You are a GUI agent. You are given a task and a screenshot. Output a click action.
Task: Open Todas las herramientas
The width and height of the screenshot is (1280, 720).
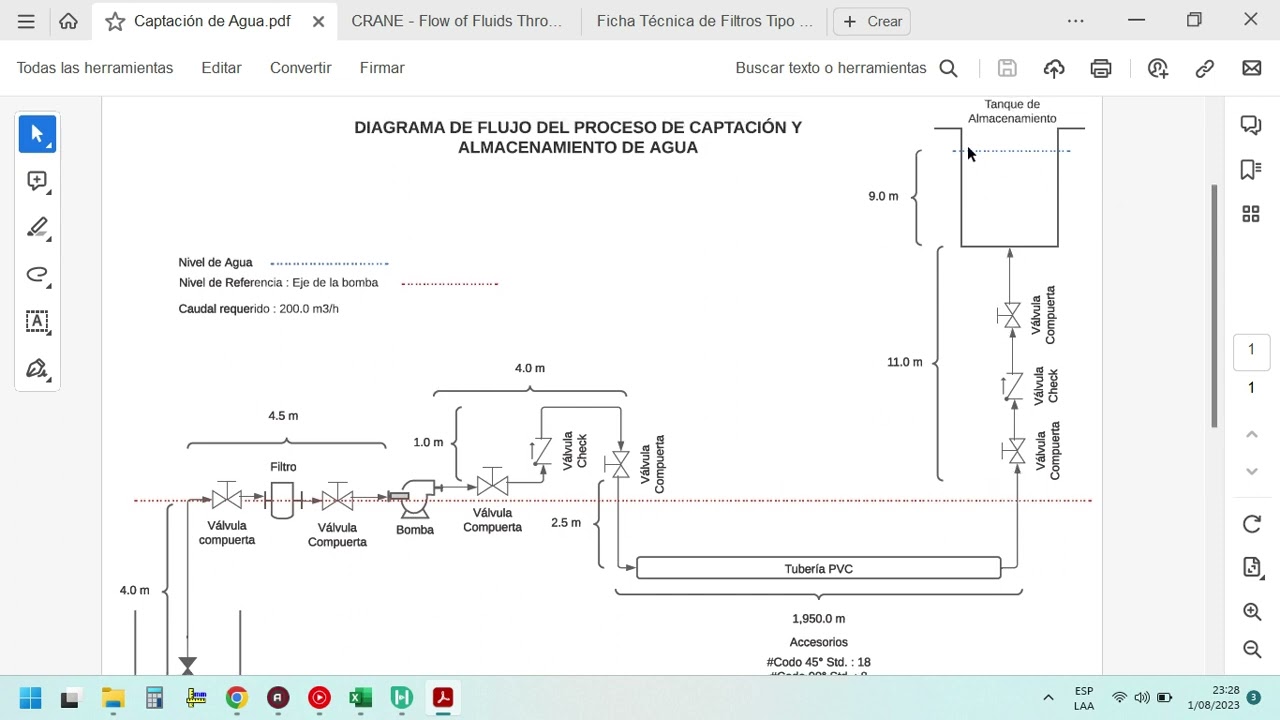point(95,68)
